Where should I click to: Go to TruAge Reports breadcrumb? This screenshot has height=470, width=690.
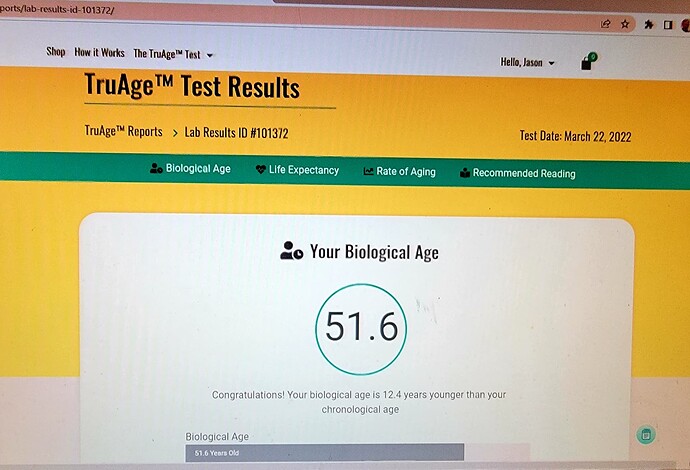(x=124, y=131)
